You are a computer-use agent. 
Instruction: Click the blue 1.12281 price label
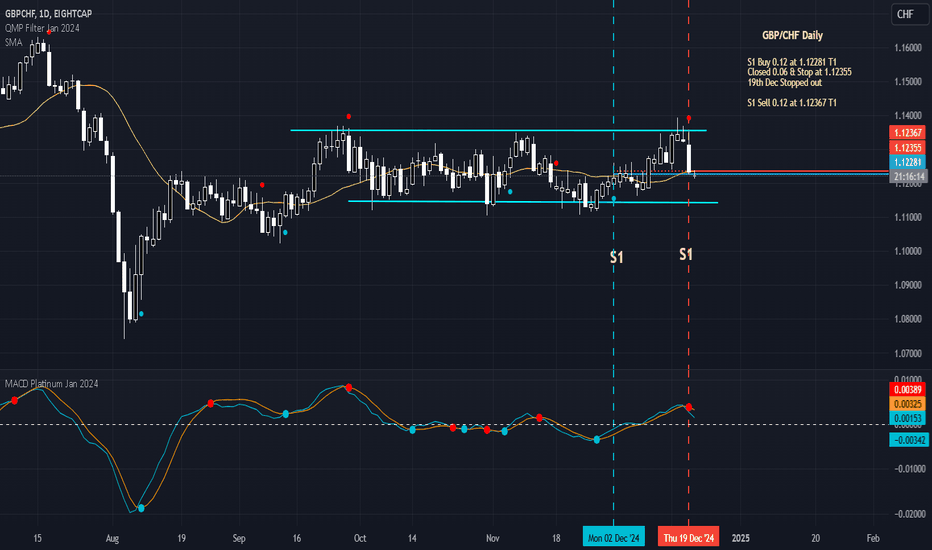click(x=908, y=162)
